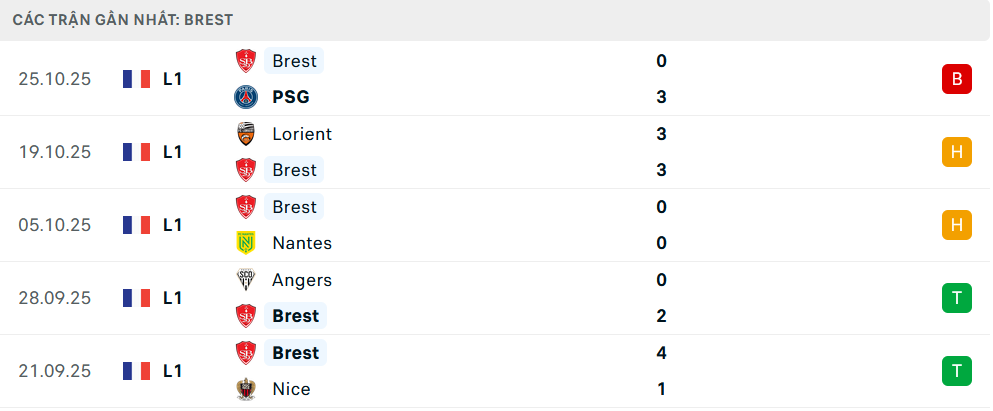The image size is (993, 411).
Task: Click Brest crest in the PSG match
Action: (245, 61)
